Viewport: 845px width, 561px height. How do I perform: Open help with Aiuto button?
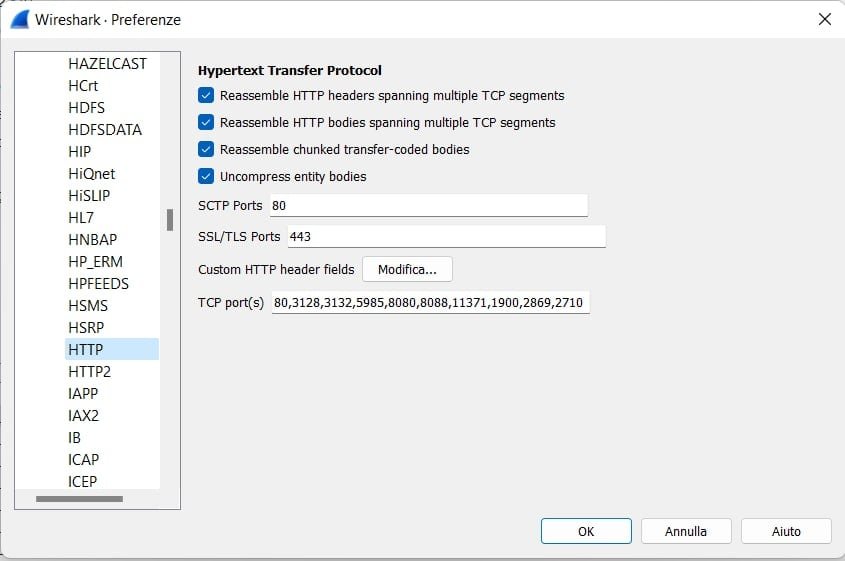786,531
